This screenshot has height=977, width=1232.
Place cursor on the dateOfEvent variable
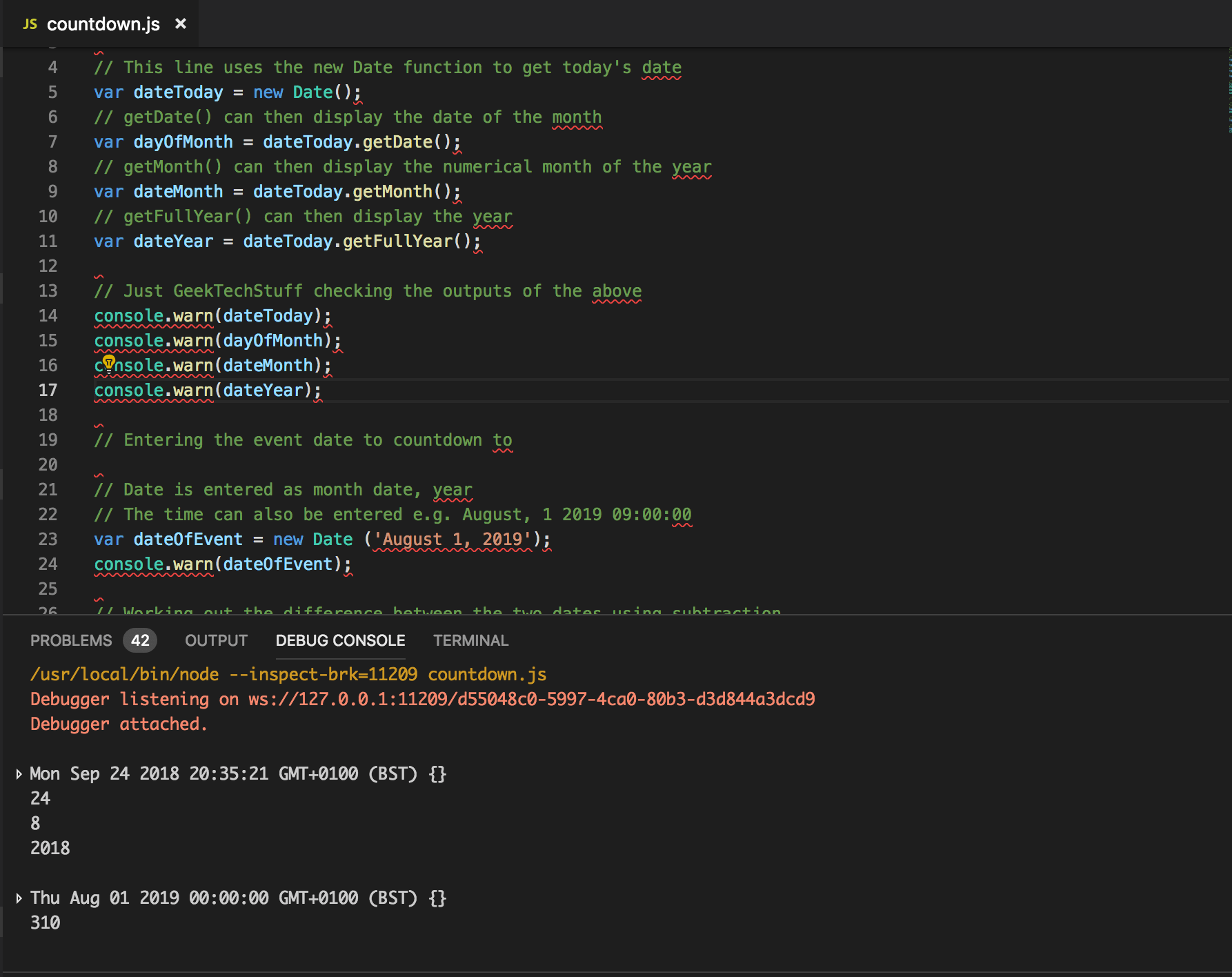189,539
